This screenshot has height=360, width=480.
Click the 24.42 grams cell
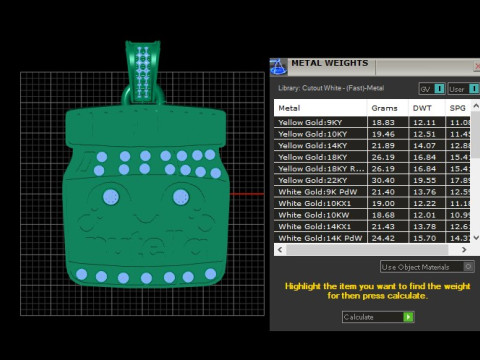click(x=388, y=238)
